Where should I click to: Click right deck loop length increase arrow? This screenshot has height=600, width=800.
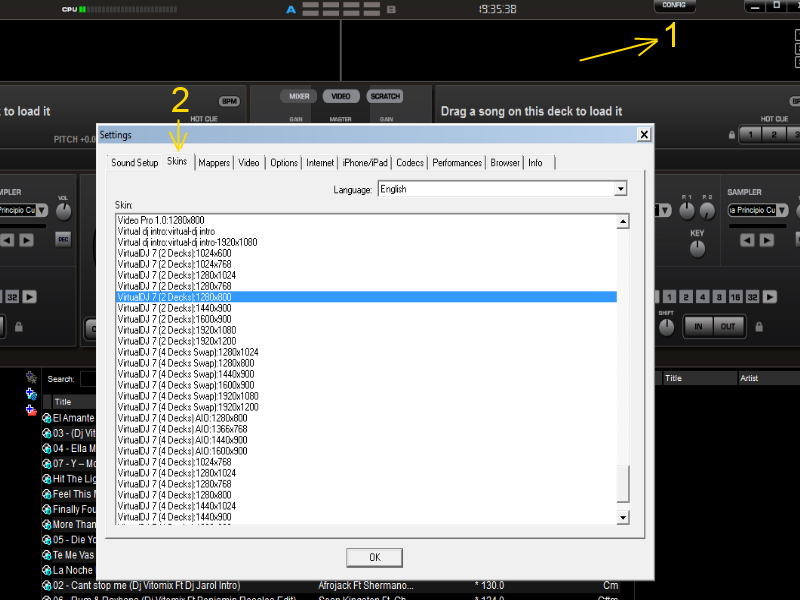[769, 297]
